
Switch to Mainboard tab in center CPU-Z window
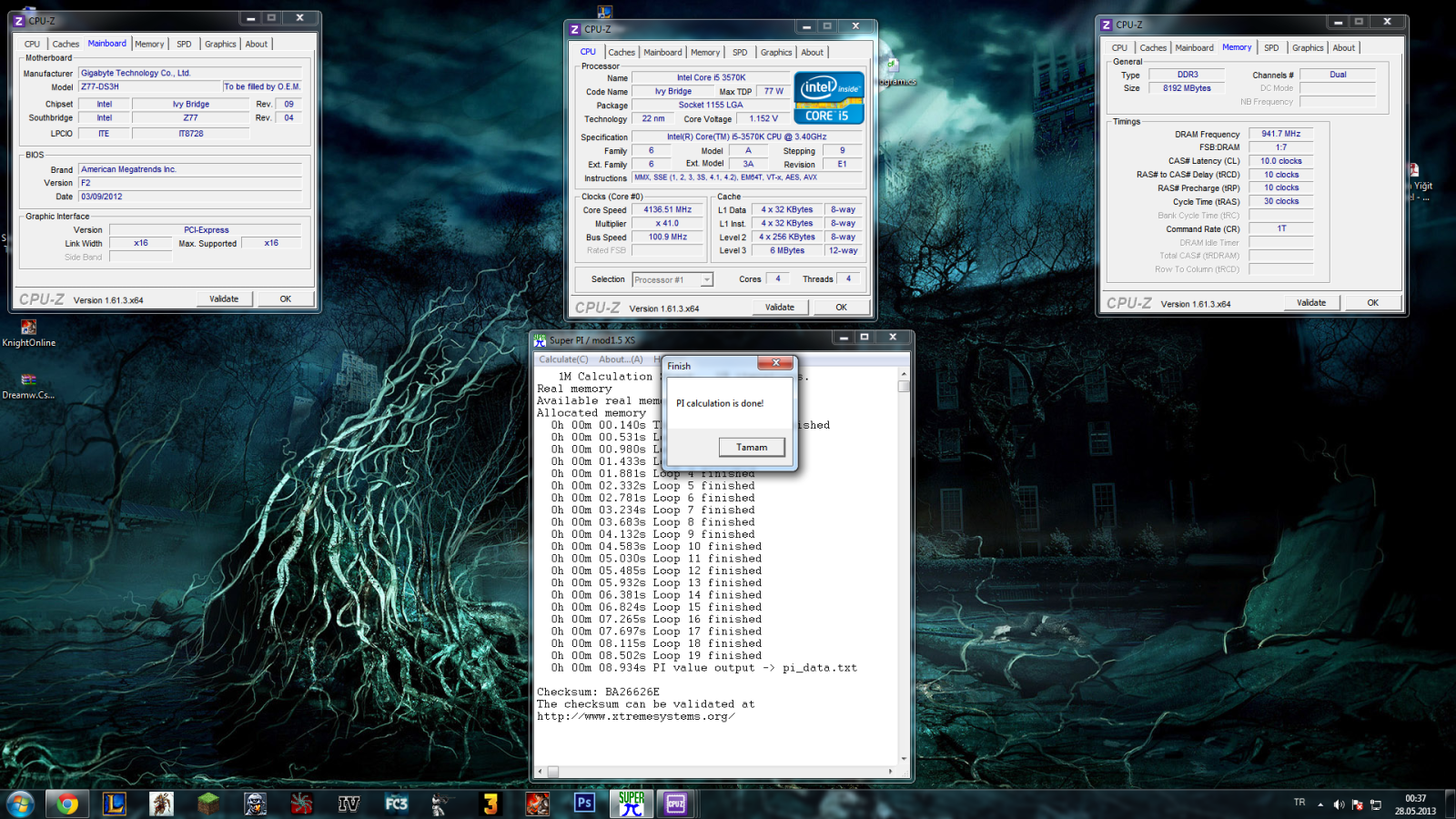click(x=662, y=53)
